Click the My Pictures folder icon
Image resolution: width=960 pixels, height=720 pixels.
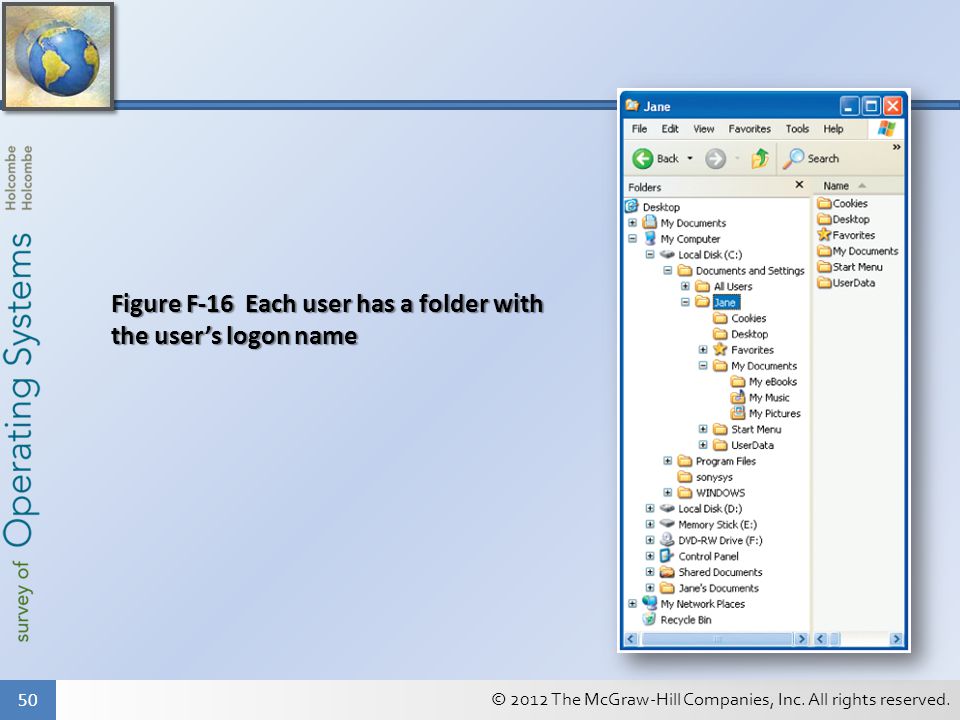point(738,413)
